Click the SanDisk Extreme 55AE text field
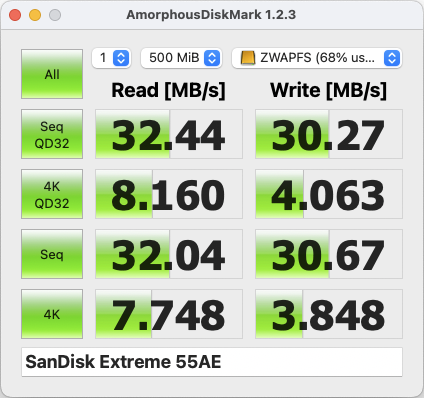424x398 pixels. click(x=212, y=362)
